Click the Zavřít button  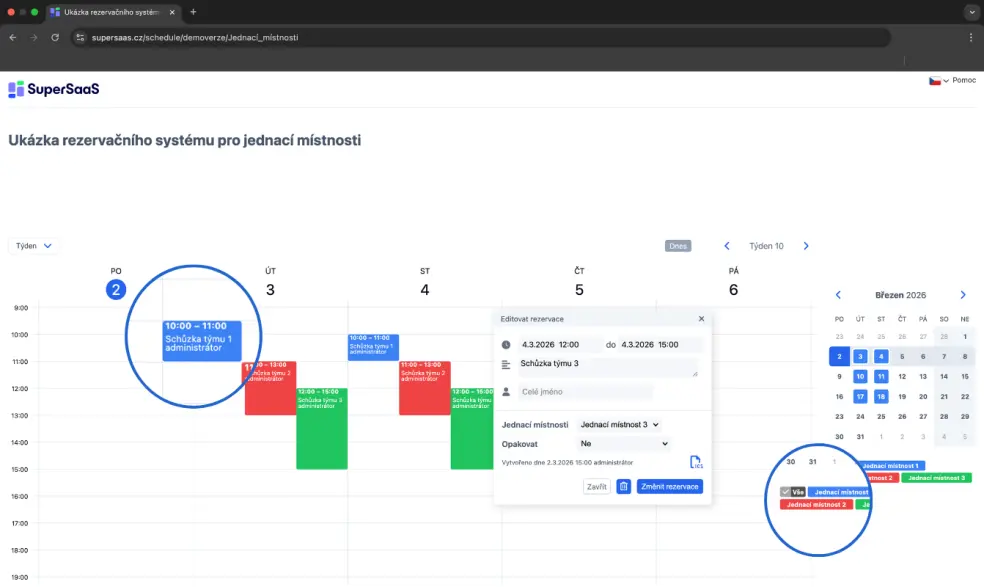(x=596, y=486)
